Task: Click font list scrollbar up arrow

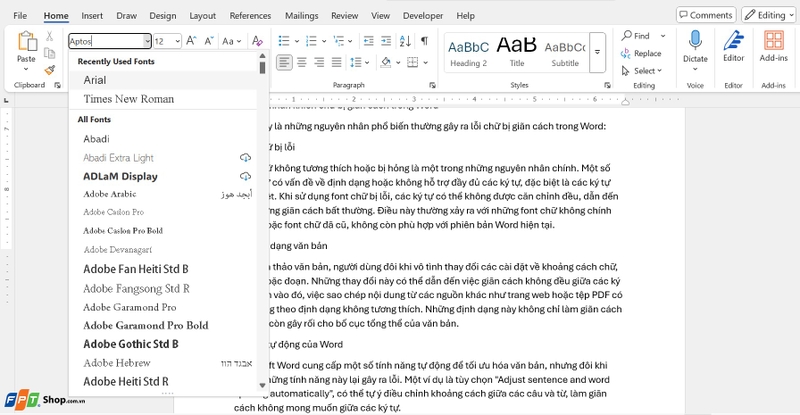Action: click(x=262, y=56)
